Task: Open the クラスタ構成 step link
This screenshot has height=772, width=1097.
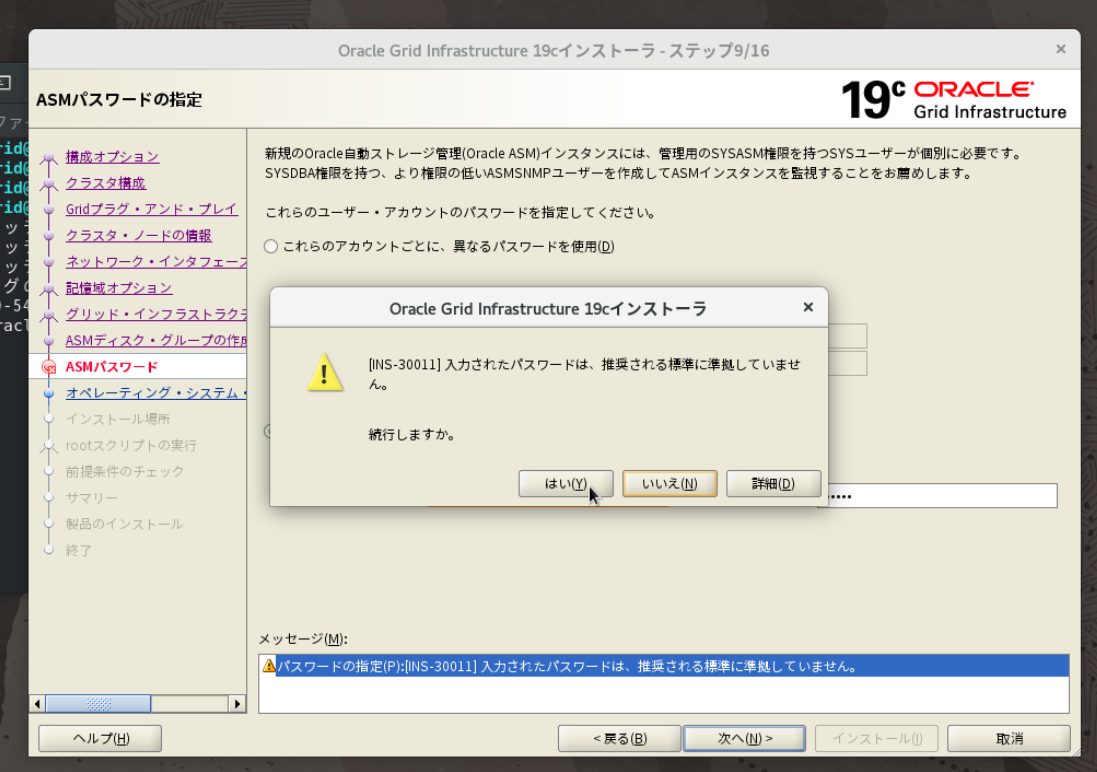Action: point(106,183)
